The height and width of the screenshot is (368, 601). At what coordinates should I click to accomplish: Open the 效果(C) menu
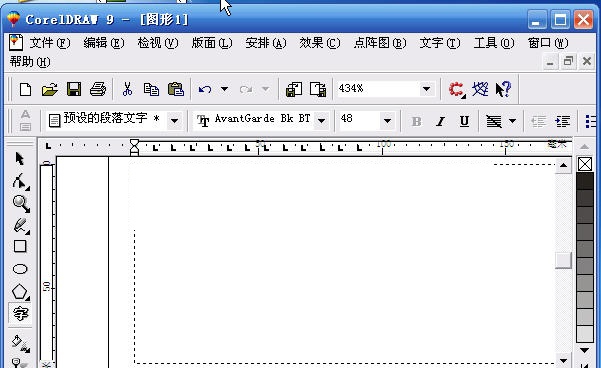[320, 43]
